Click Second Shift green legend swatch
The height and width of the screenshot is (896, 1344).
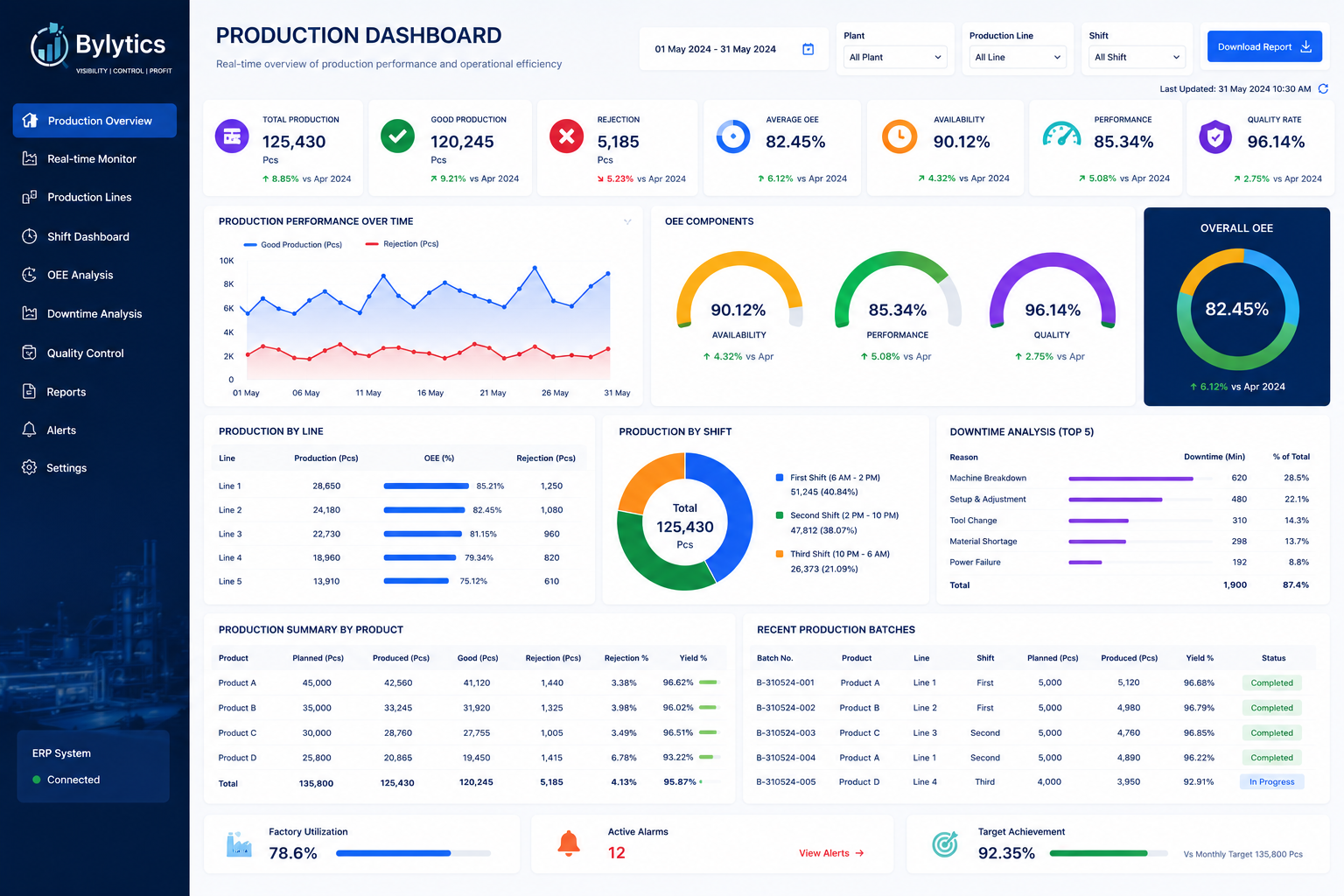click(780, 515)
